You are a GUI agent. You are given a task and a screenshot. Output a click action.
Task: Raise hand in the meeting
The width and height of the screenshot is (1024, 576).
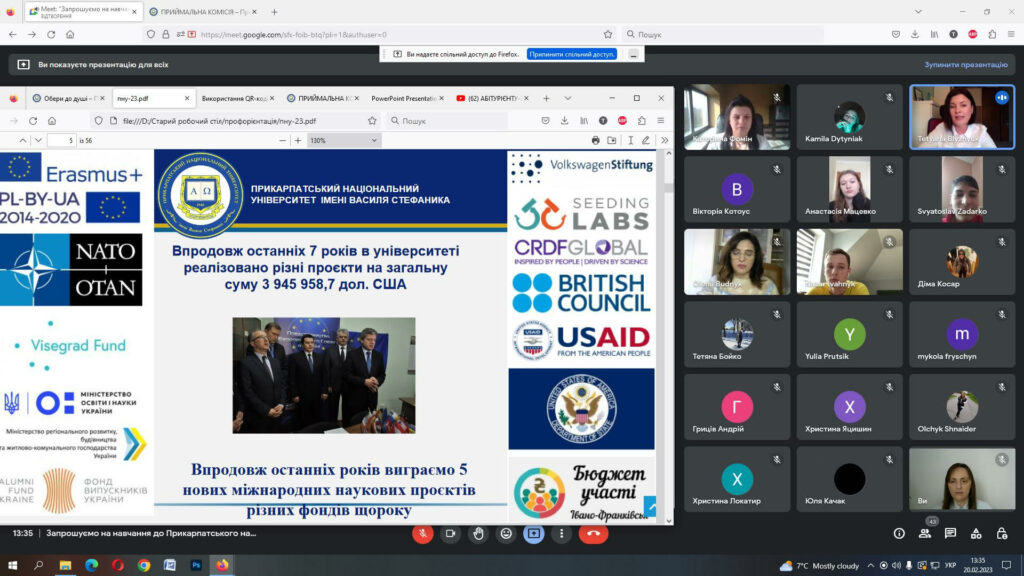(479, 534)
